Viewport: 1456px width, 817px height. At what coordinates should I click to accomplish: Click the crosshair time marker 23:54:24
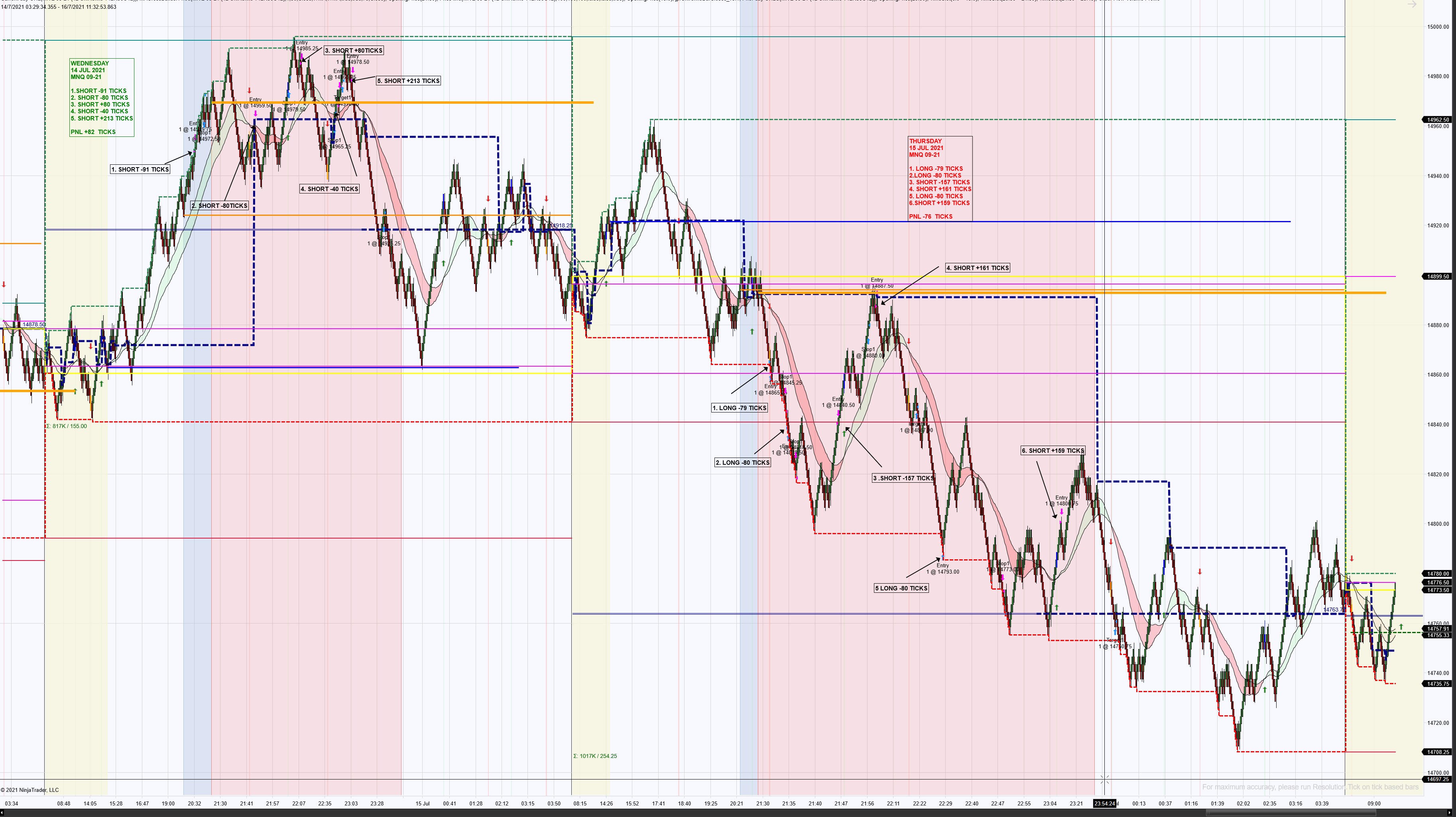point(1104,803)
